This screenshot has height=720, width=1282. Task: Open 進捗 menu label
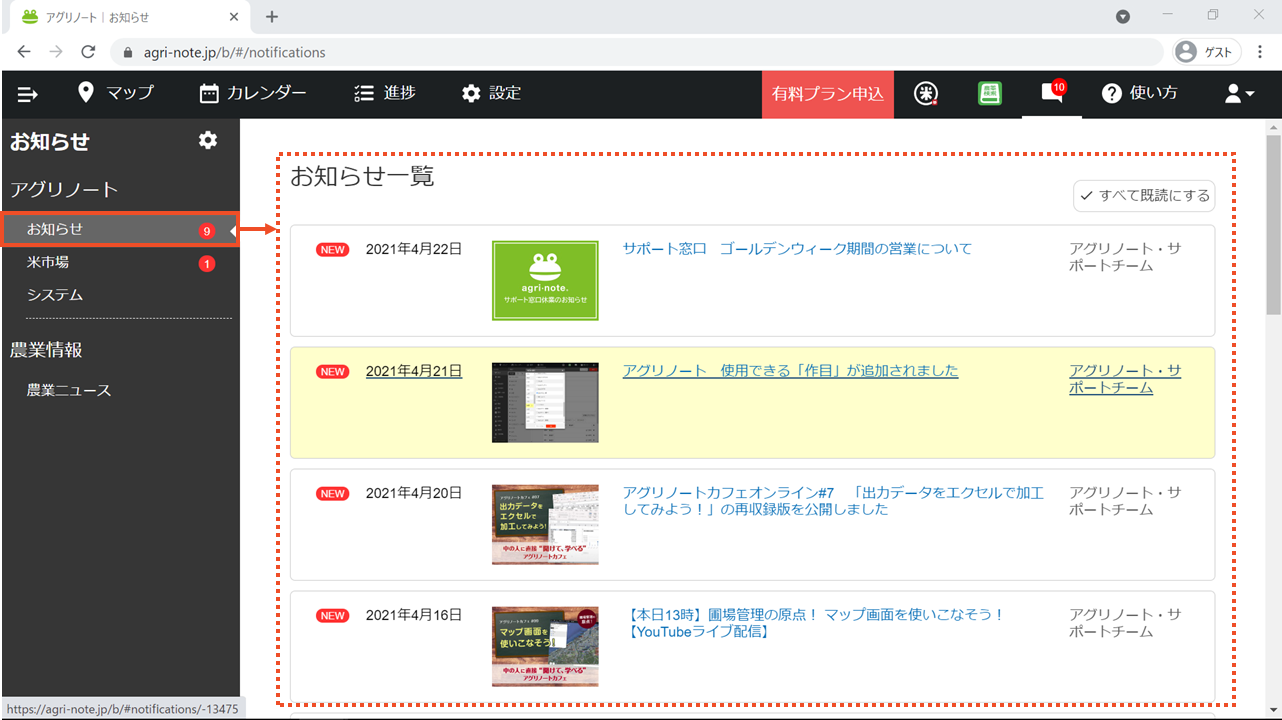coord(400,93)
